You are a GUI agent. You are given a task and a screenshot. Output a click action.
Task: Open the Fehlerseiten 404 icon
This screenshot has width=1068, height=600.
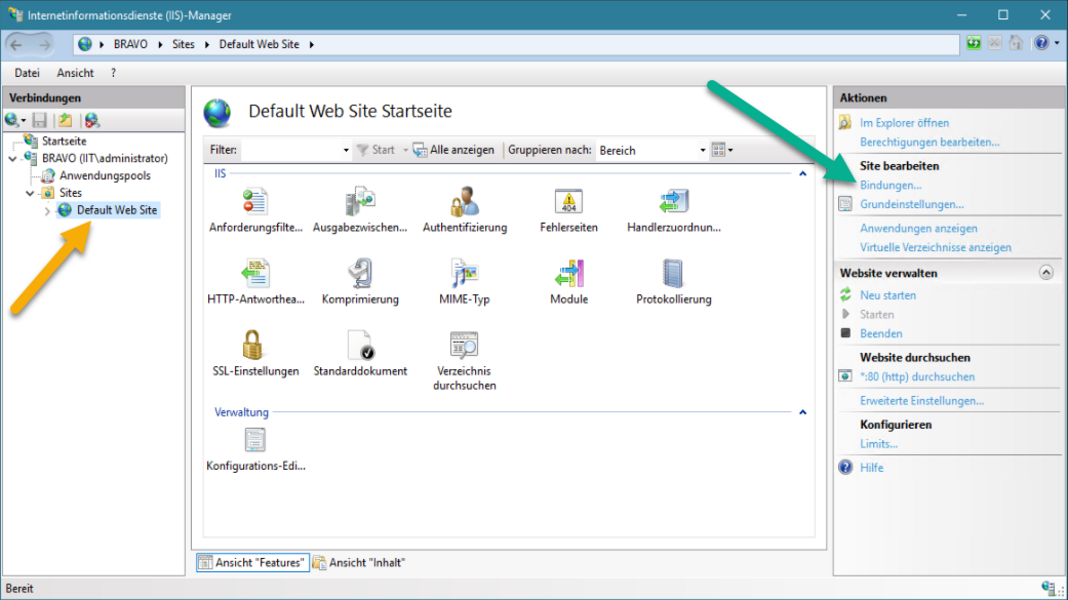(x=568, y=202)
